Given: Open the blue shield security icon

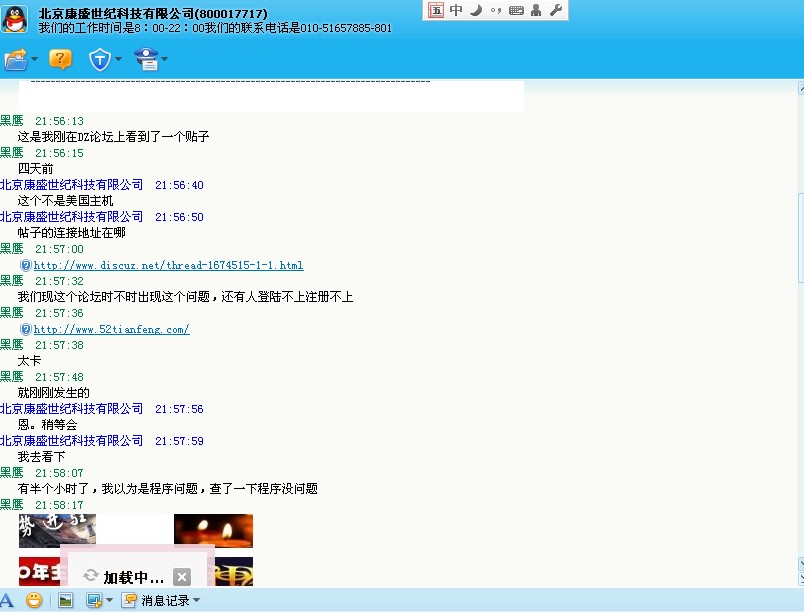Looking at the screenshot, I should pos(99,59).
